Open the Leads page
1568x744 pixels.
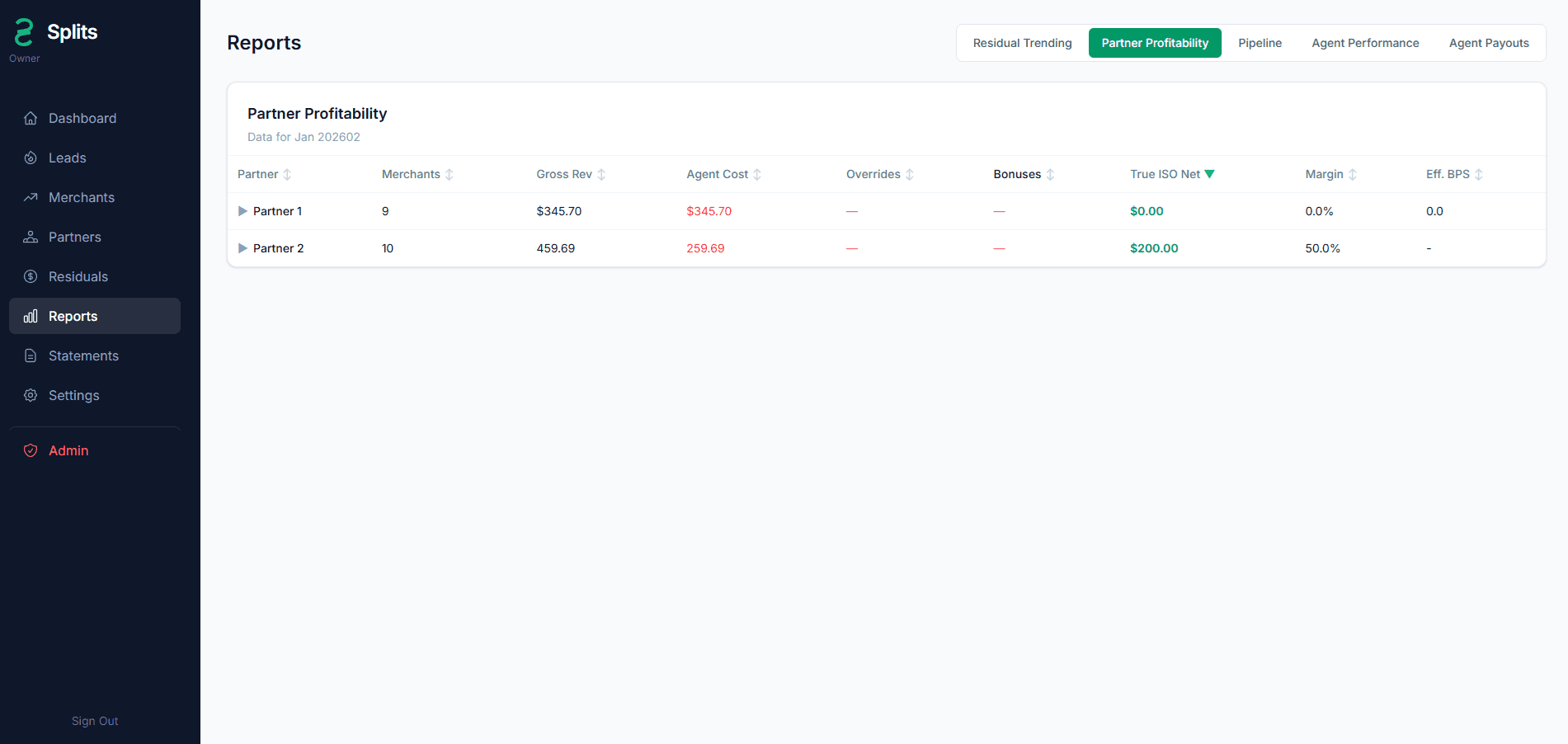click(x=95, y=158)
